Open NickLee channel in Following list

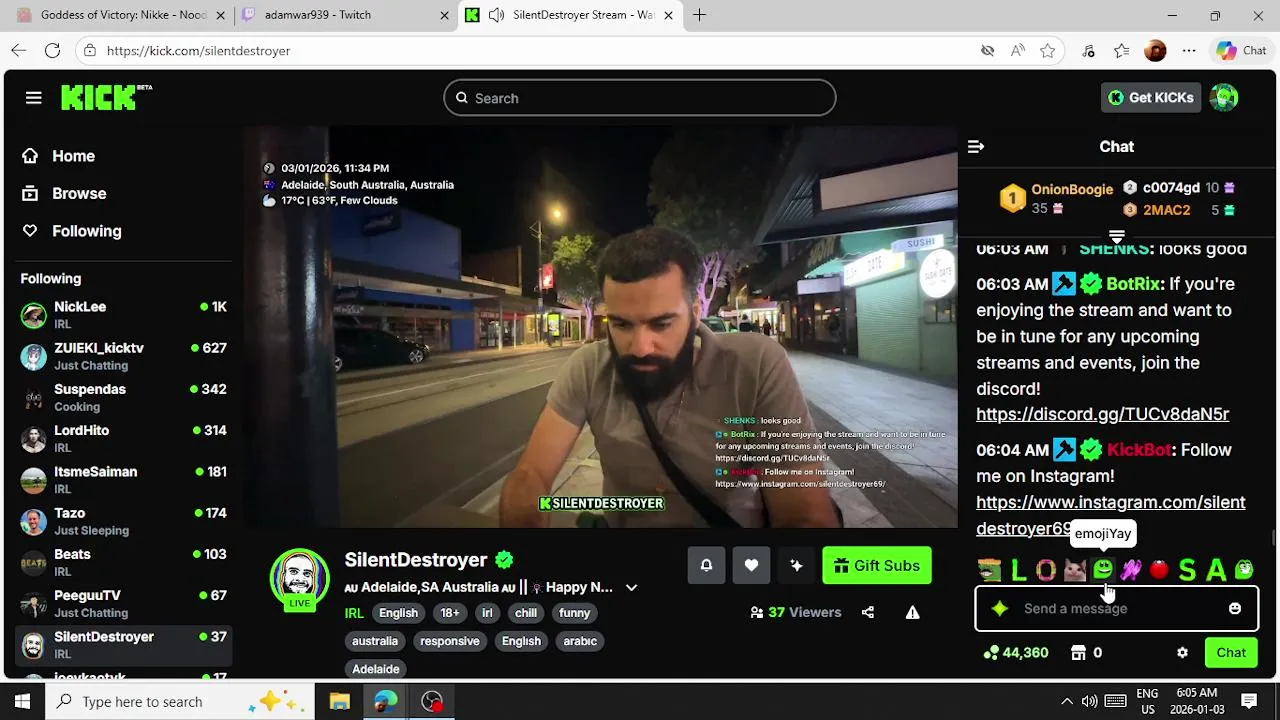click(x=124, y=315)
